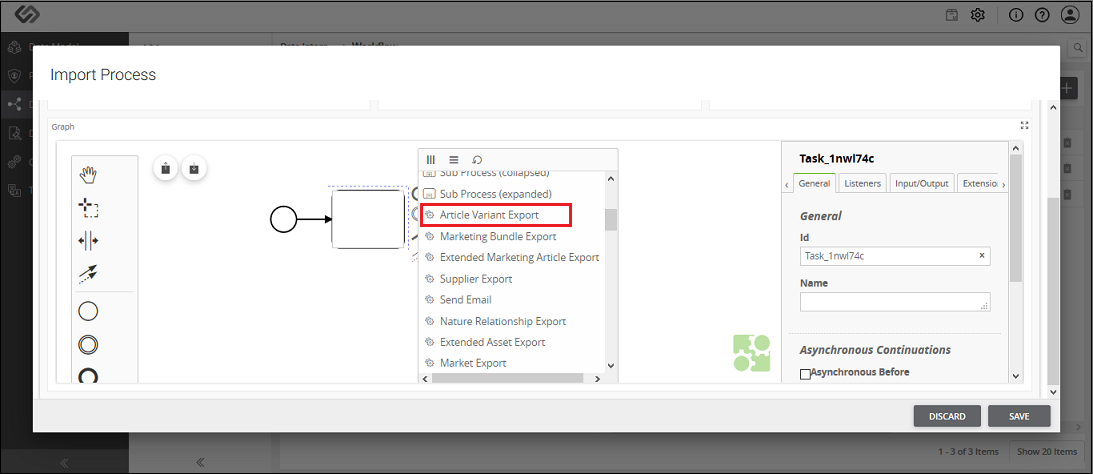The height and width of the screenshot is (474, 1093).
Task: Click into the Name text area
Action: [895, 302]
